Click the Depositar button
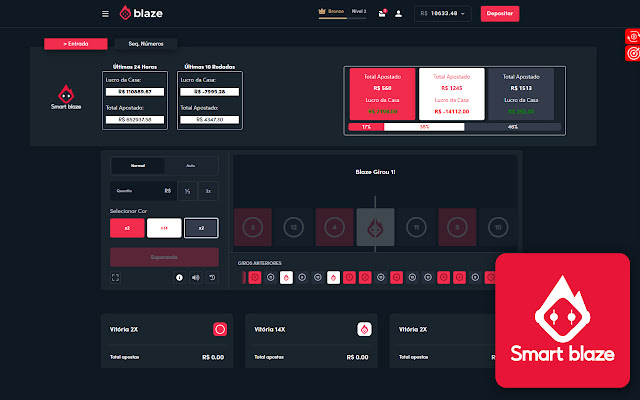 [500, 13]
